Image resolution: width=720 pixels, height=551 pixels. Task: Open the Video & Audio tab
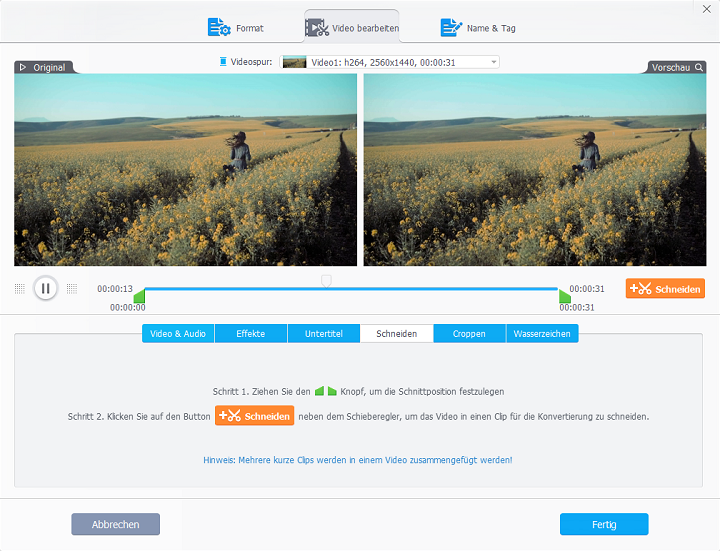tap(178, 334)
